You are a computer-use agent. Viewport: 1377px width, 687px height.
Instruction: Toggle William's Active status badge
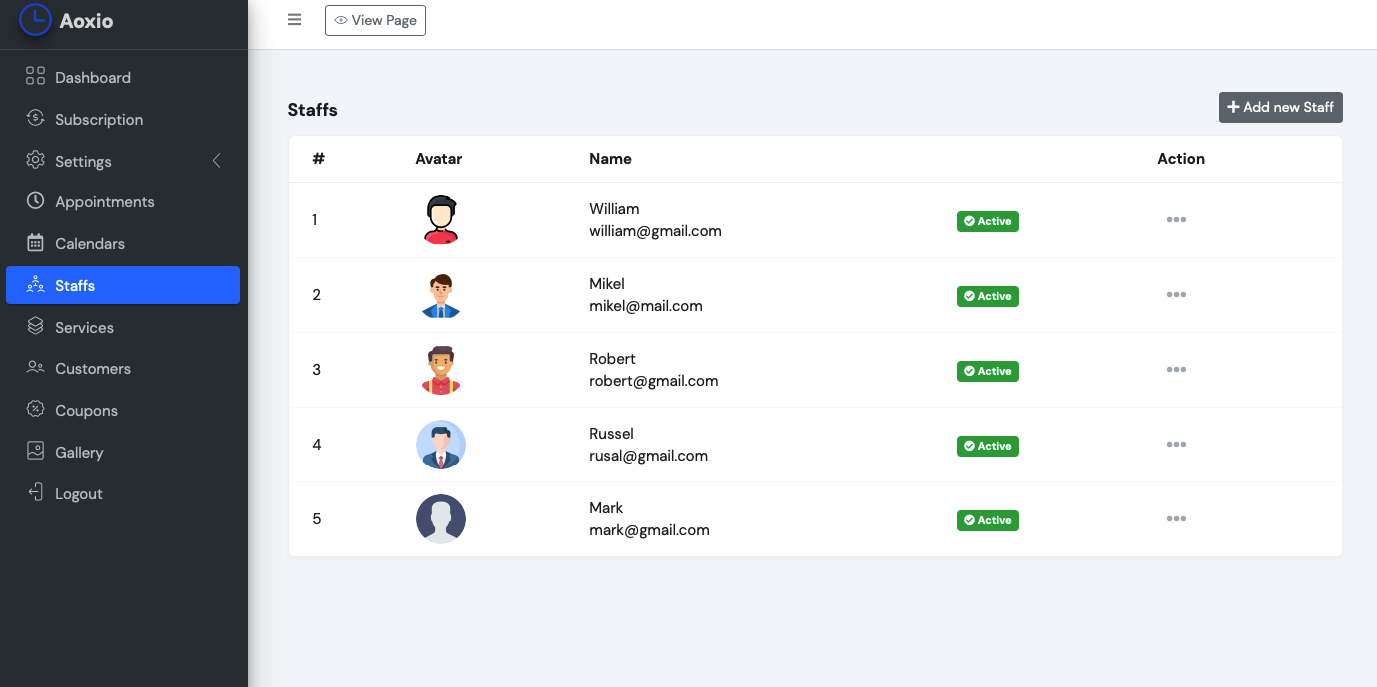(987, 221)
